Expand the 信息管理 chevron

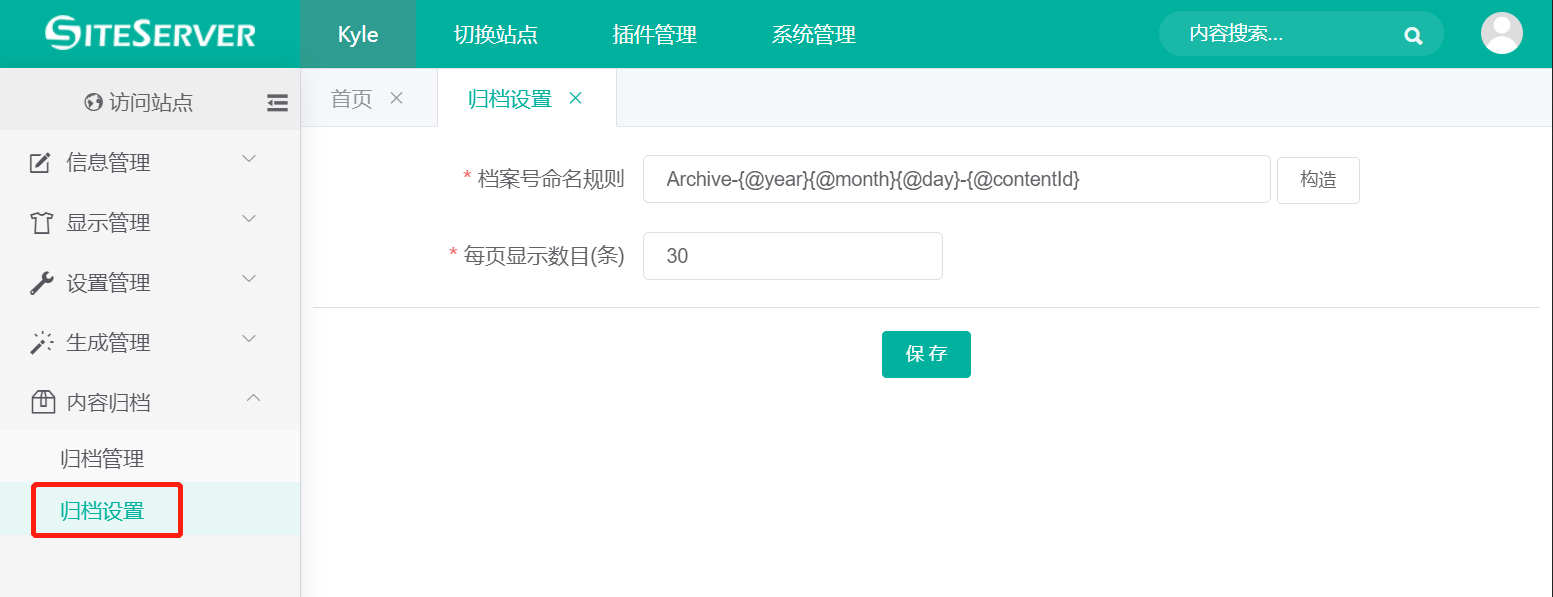250,159
